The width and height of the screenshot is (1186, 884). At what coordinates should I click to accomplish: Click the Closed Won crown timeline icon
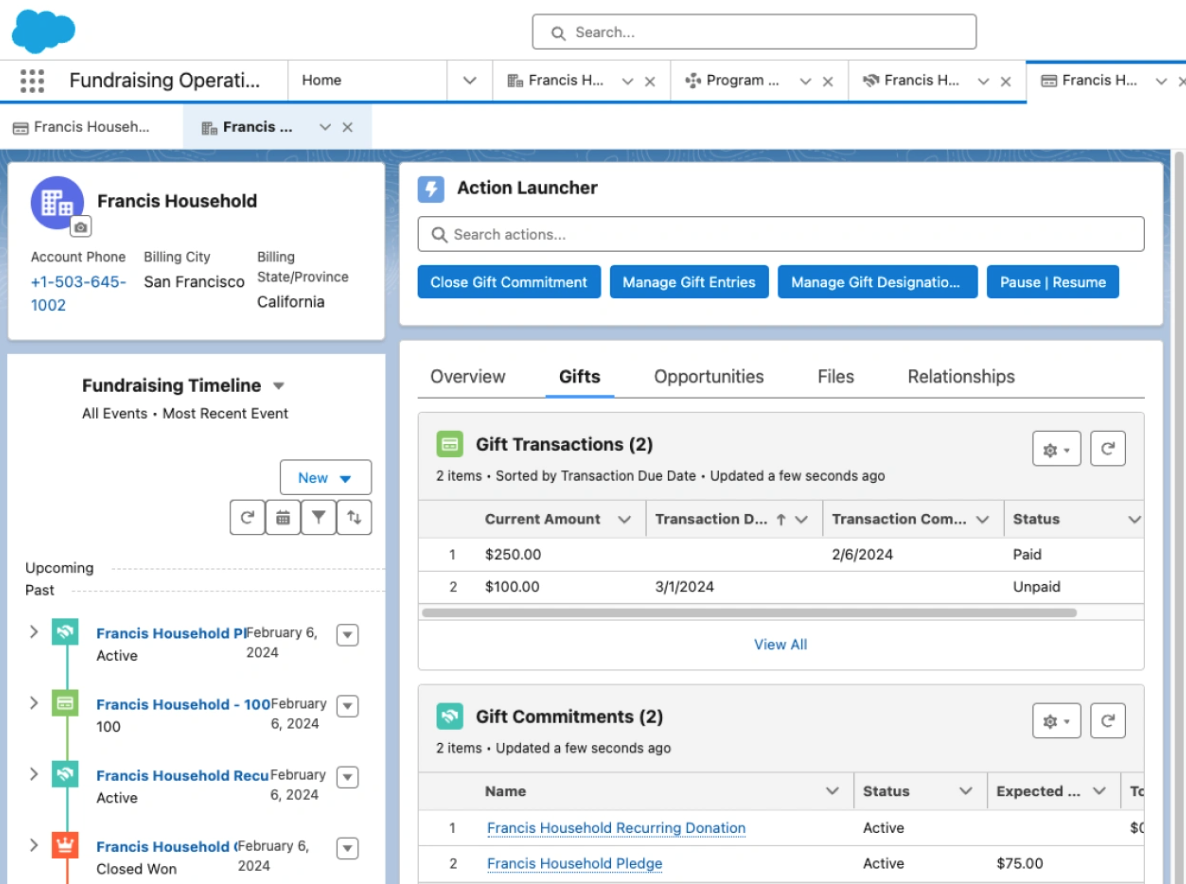click(x=65, y=845)
